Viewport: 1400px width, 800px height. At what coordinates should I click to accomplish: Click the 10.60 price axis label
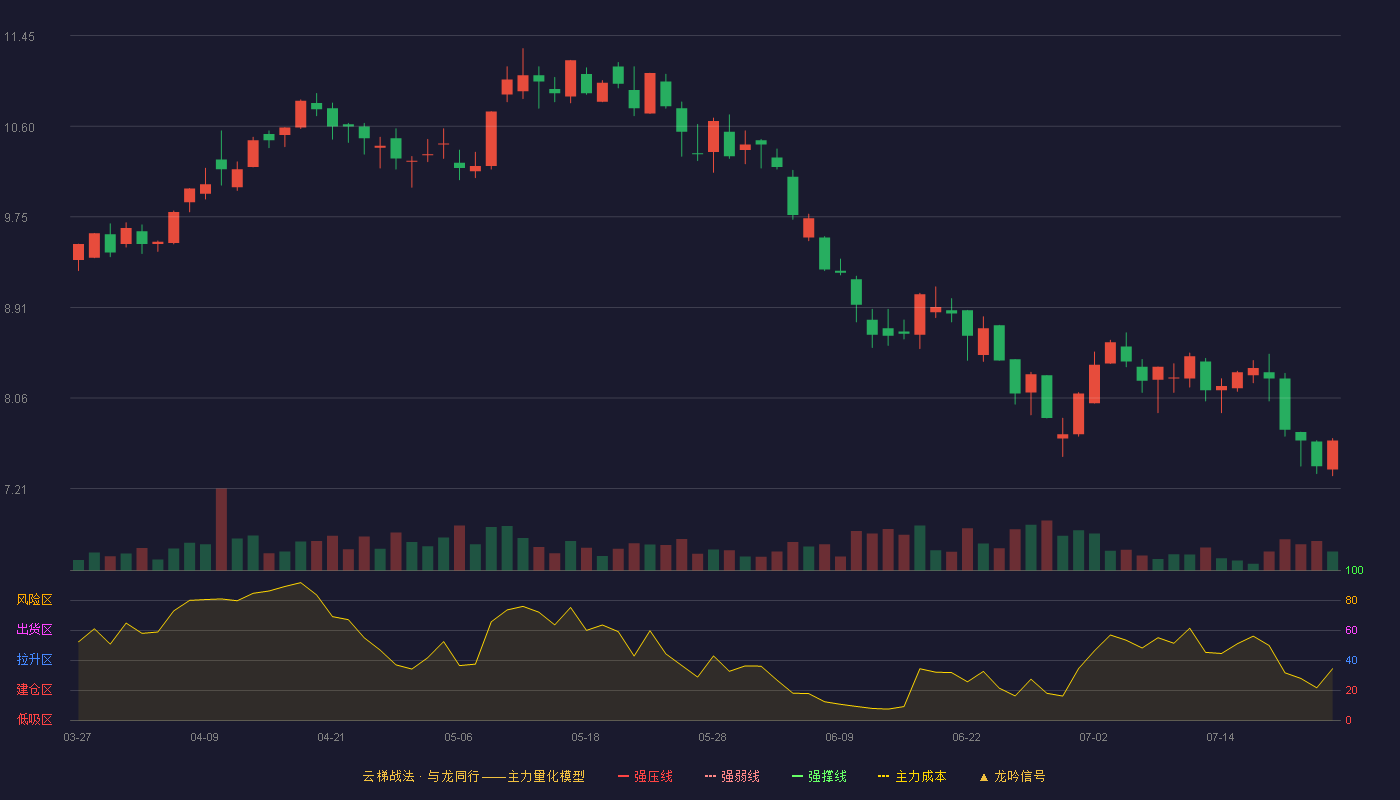(19, 128)
